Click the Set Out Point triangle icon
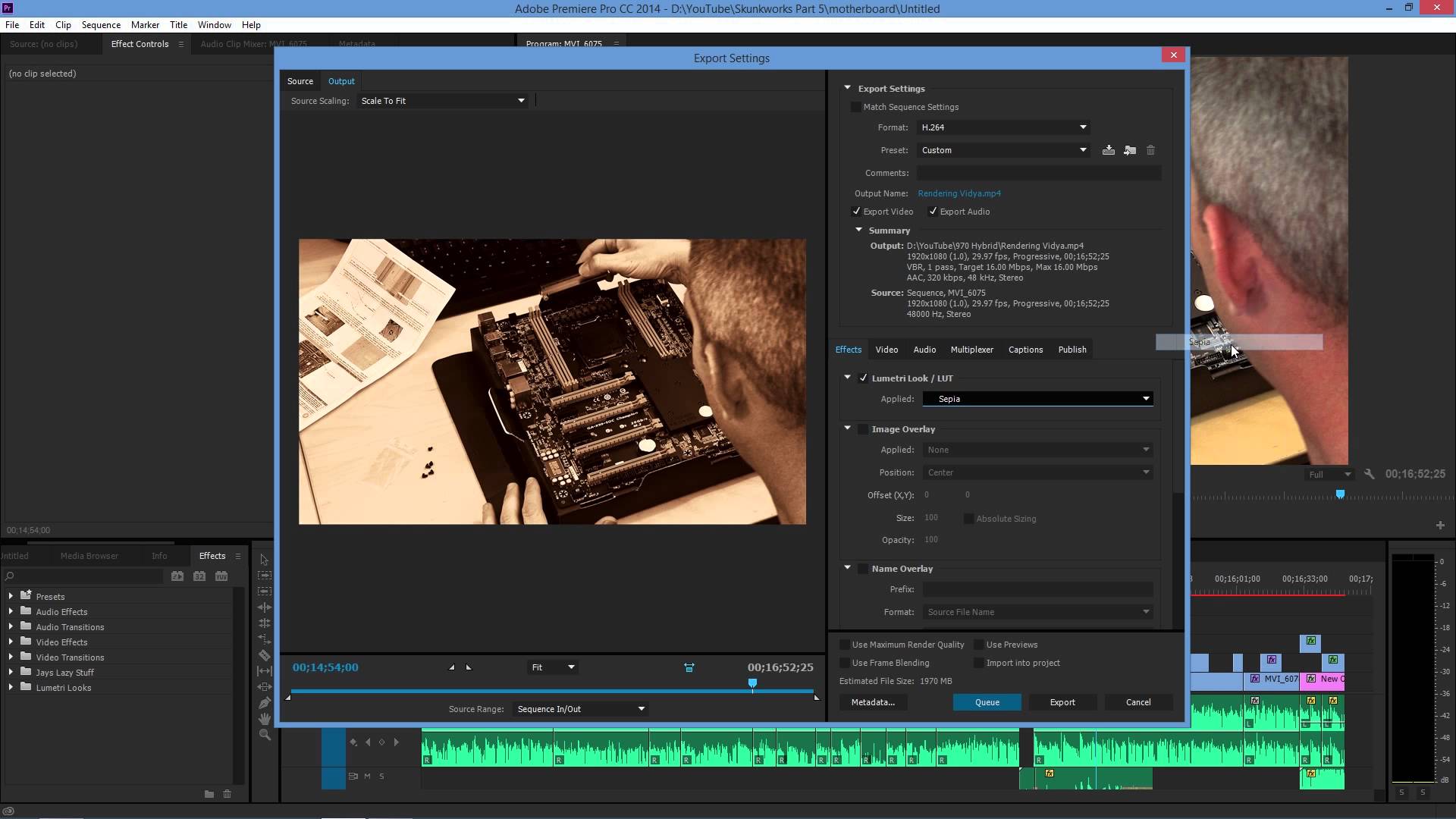This screenshot has width=1456, height=819. [x=469, y=667]
